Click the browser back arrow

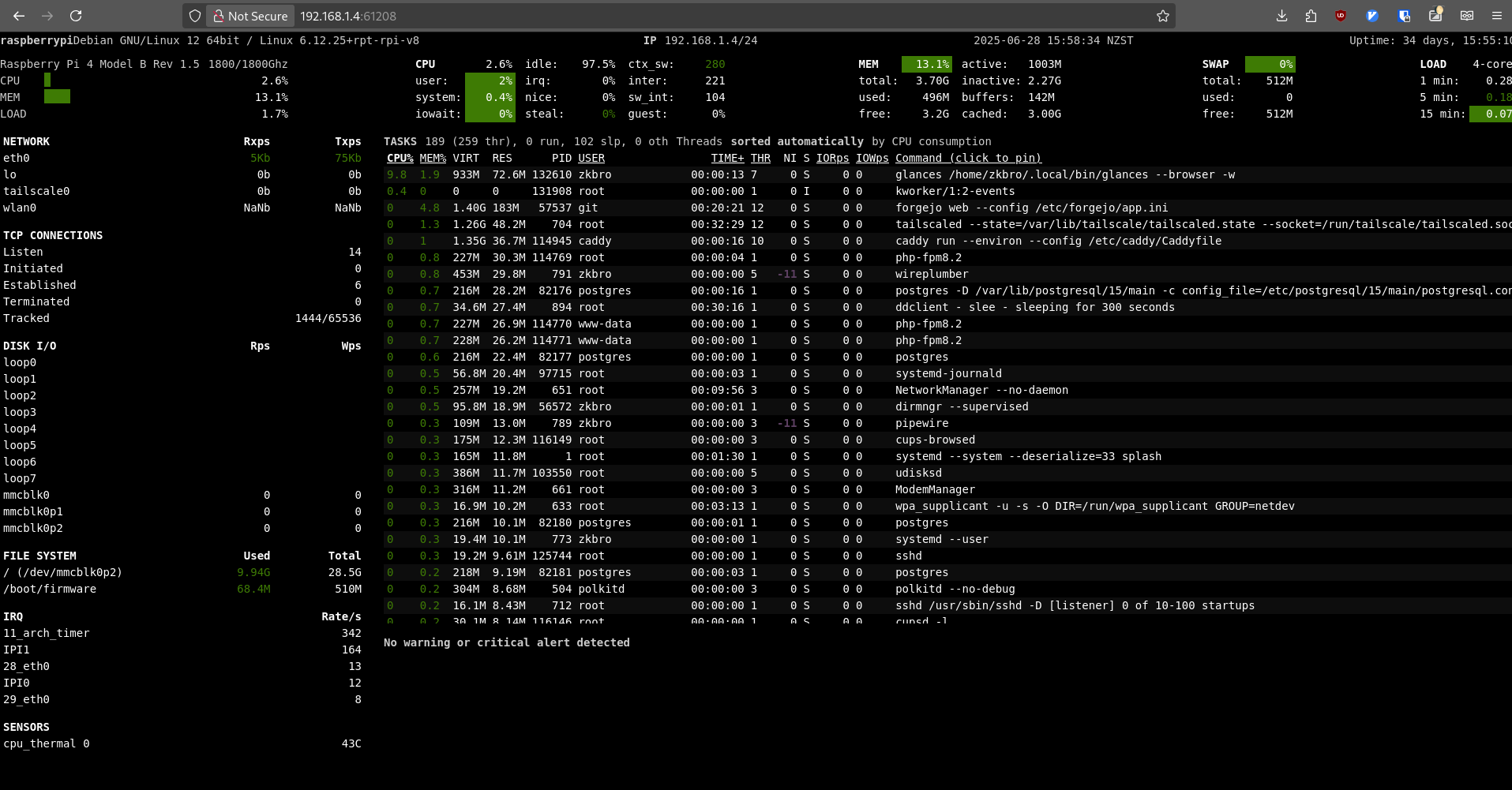pyautogui.click(x=19, y=16)
